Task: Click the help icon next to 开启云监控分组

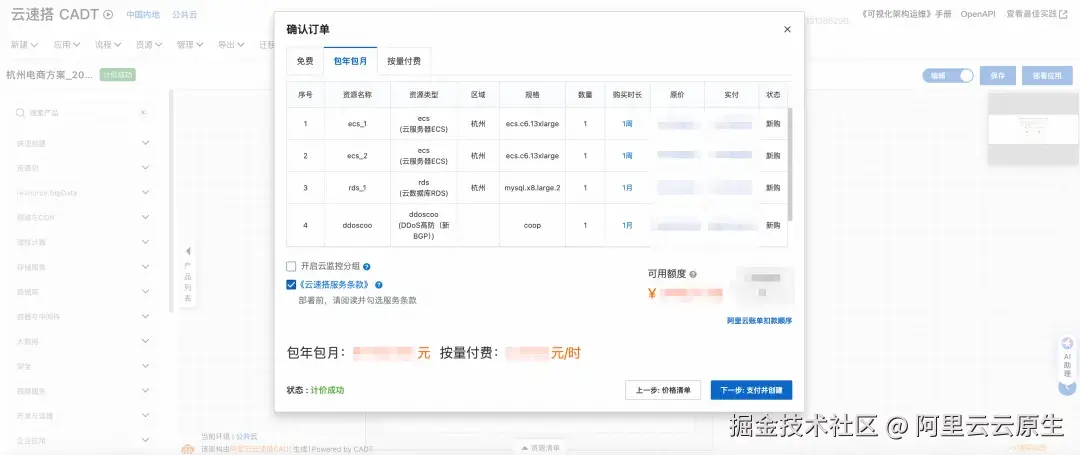Action: coord(367,266)
